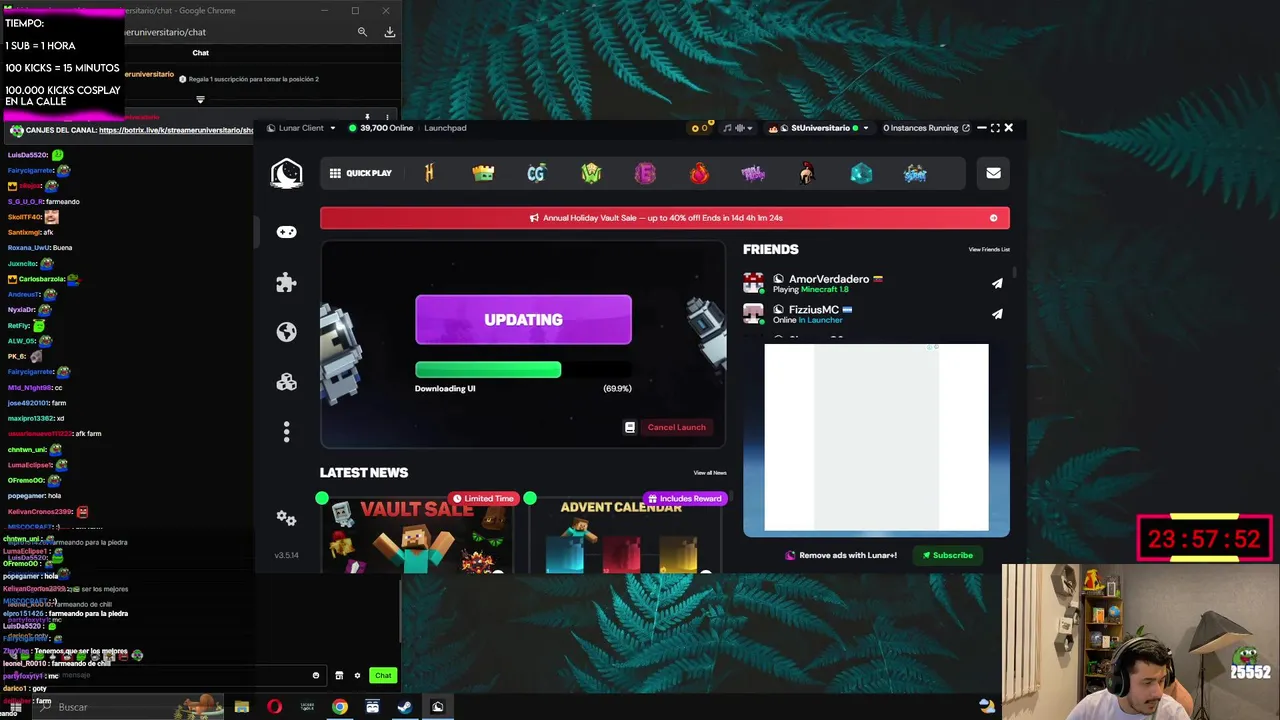This screenshot has width=1280, height=720.
Task: Launch the Hypixel server quick play icon
Action: [429, 173]
